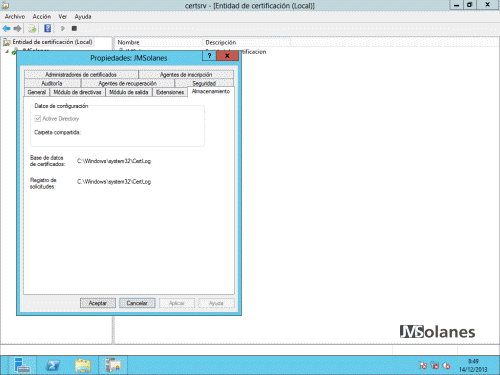This screenshot has height=375, width=500.
Task: Click the Registro de solicitudes CertLog path
Action: click(114, 182)
